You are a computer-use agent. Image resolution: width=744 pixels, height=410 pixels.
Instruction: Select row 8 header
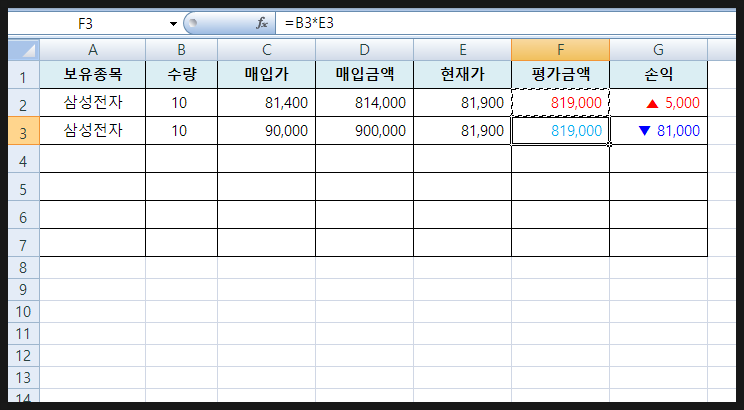point(24,268)
